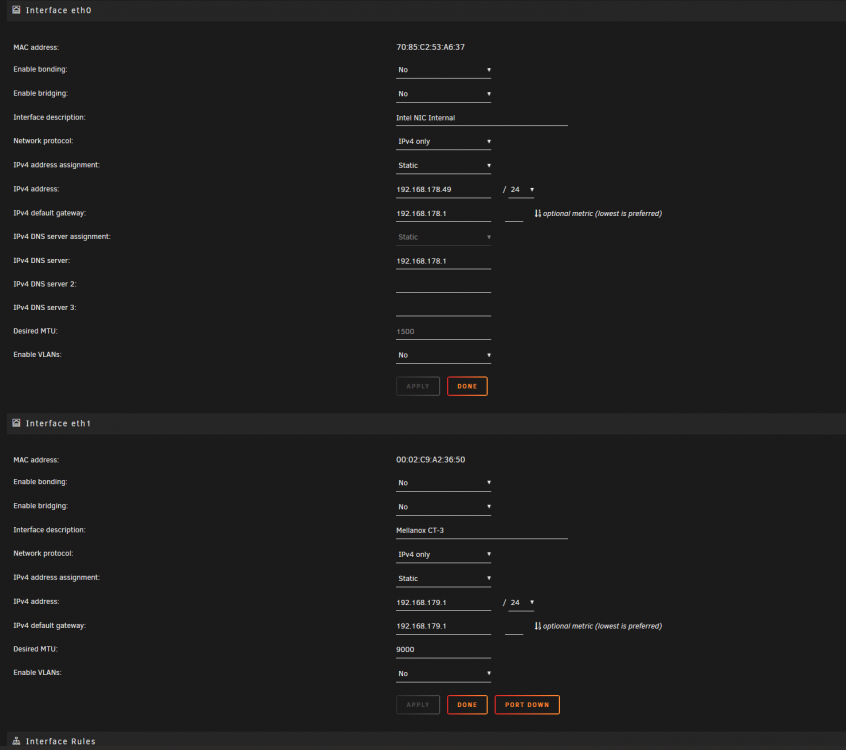Open eth0 Network protocol dropdown
This screenshot has width=846, height=750.
443,141
